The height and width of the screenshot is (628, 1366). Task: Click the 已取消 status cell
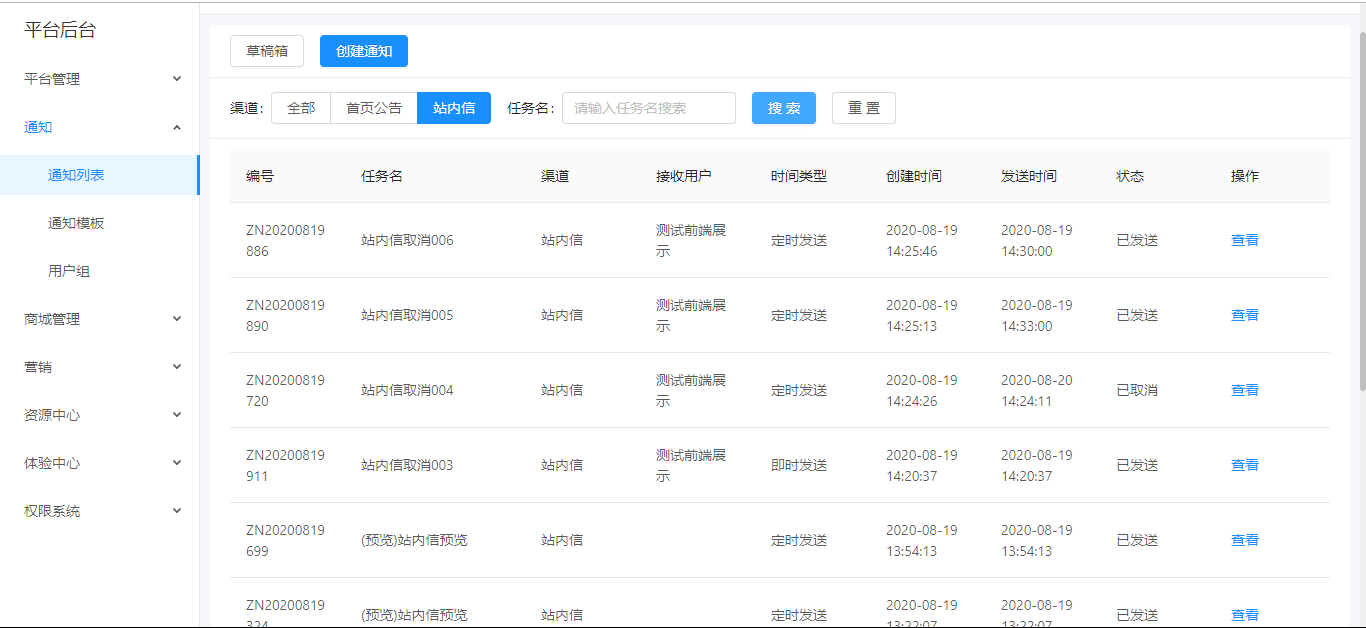1137,390
